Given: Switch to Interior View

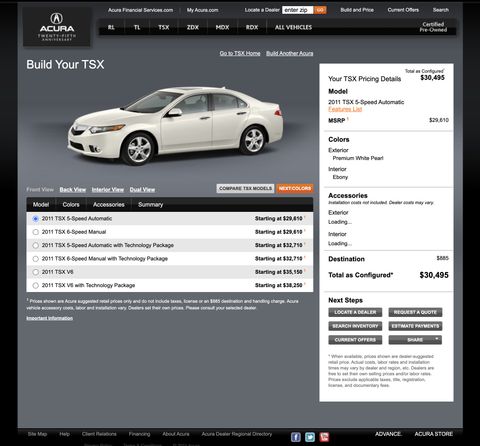Looking at the screenshot, I should 108,190.
